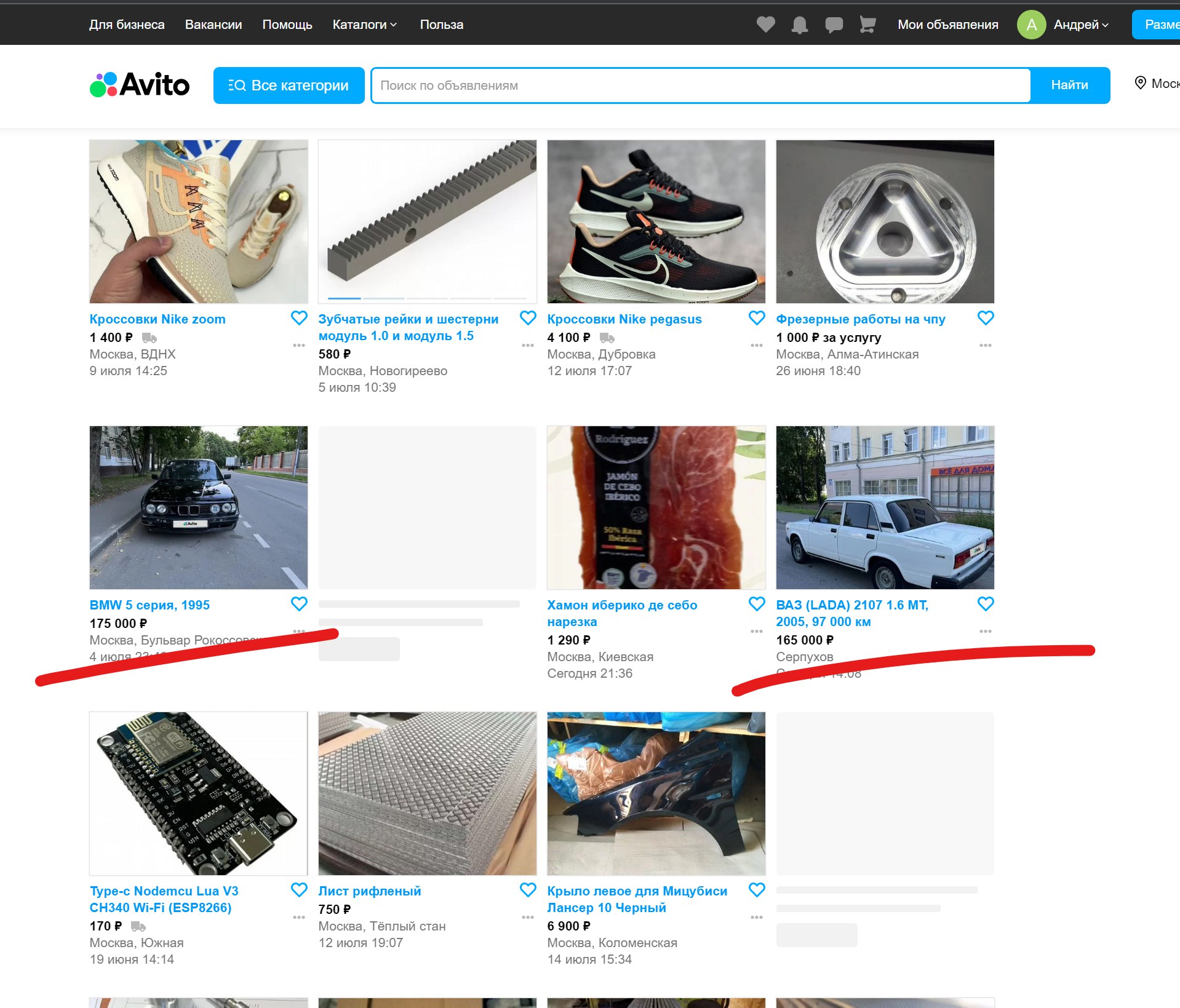Viewport: 1180px width, 1008px height.
Task: Open favorites heart icon in top bar
Action: (x=765, y=25)
